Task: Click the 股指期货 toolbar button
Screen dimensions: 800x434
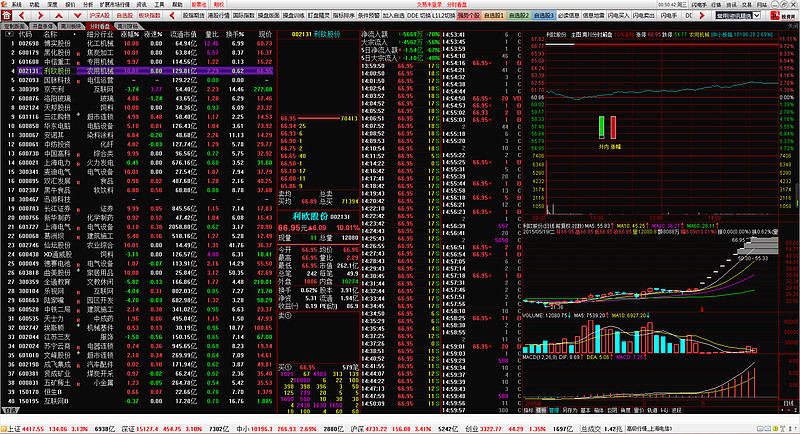Action: (x=193, y=16)
